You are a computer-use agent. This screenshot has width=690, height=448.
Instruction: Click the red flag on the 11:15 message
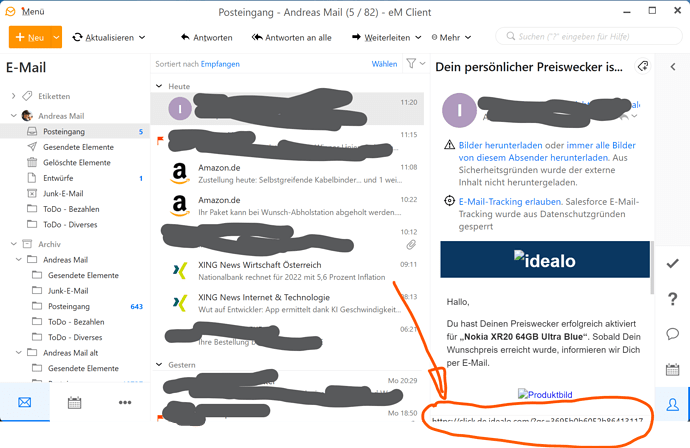160,141
